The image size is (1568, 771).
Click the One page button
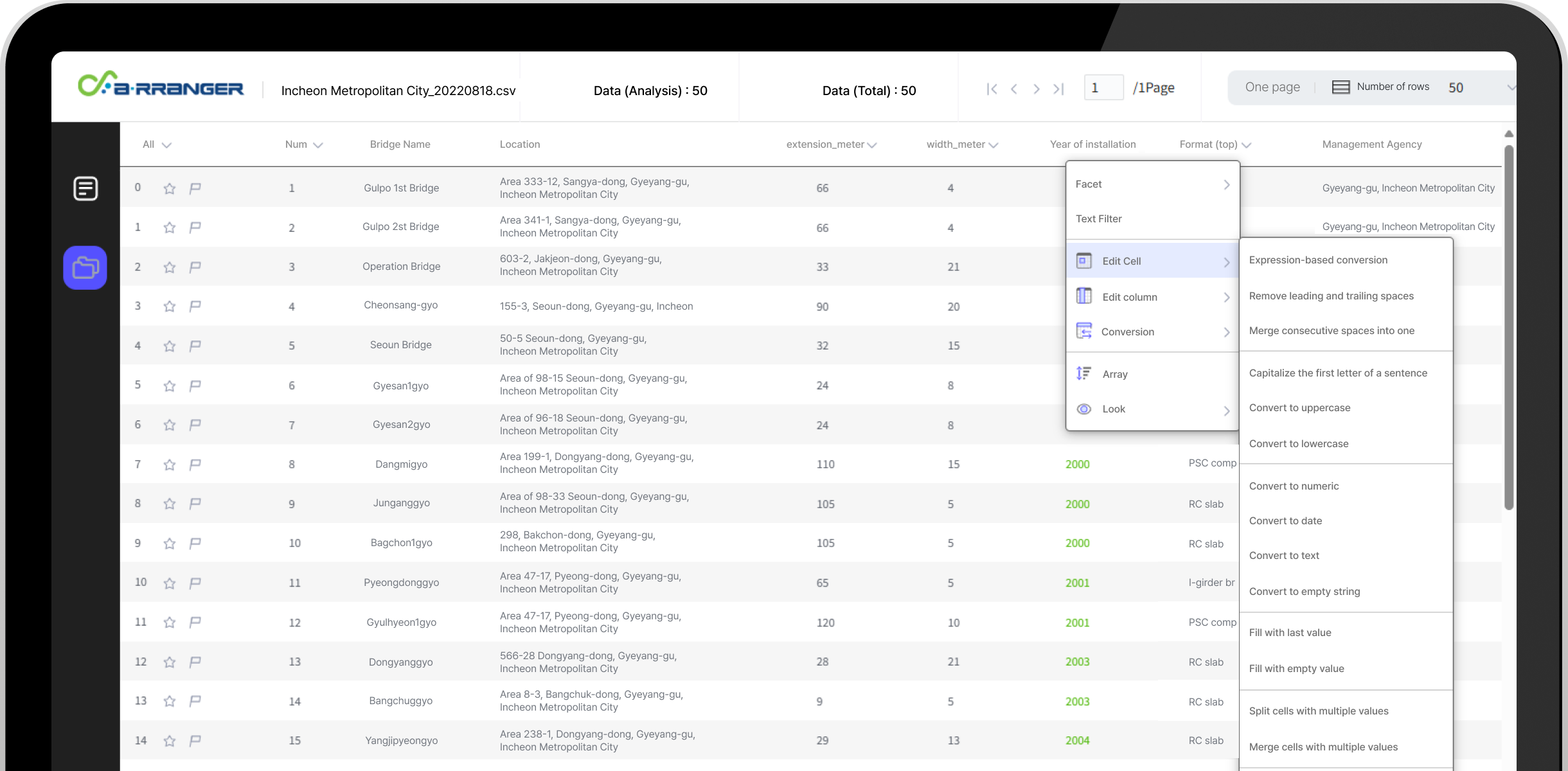pyautogui.click(x=1272, y=87)
